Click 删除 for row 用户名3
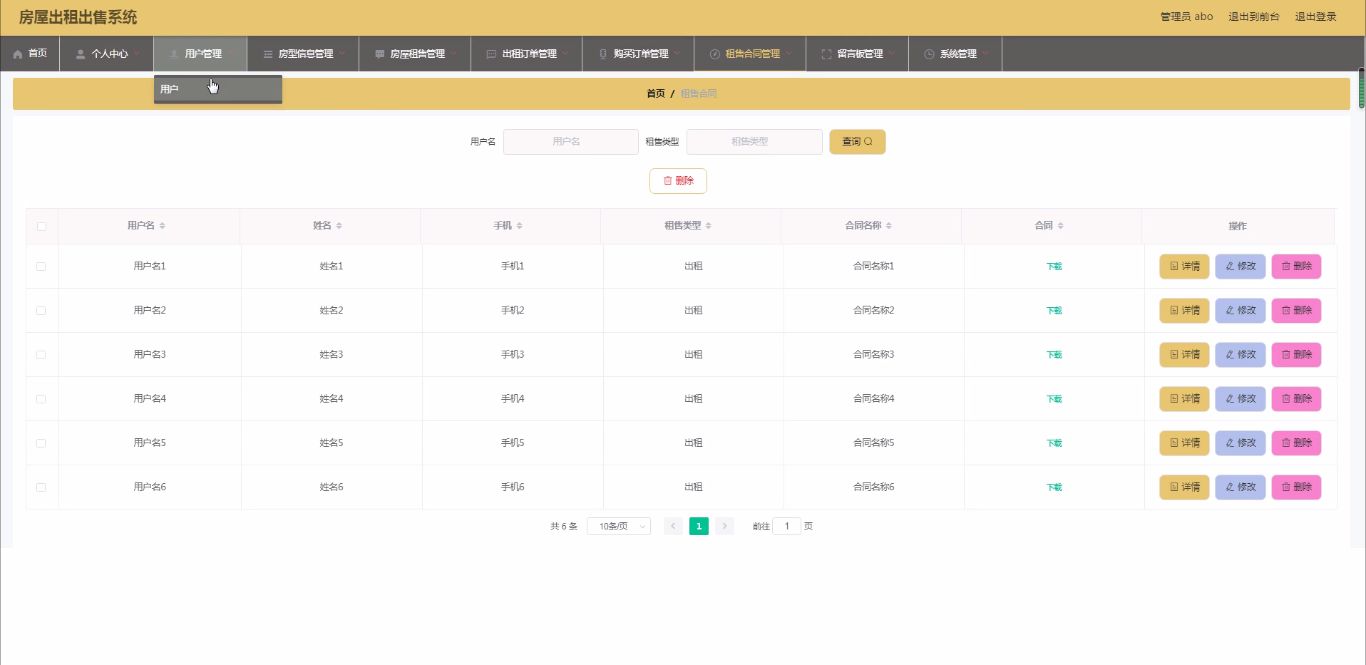Image resolution: width=1366 pixels, height=665 pixels. pyautogui.click(x=1296, y=355)
